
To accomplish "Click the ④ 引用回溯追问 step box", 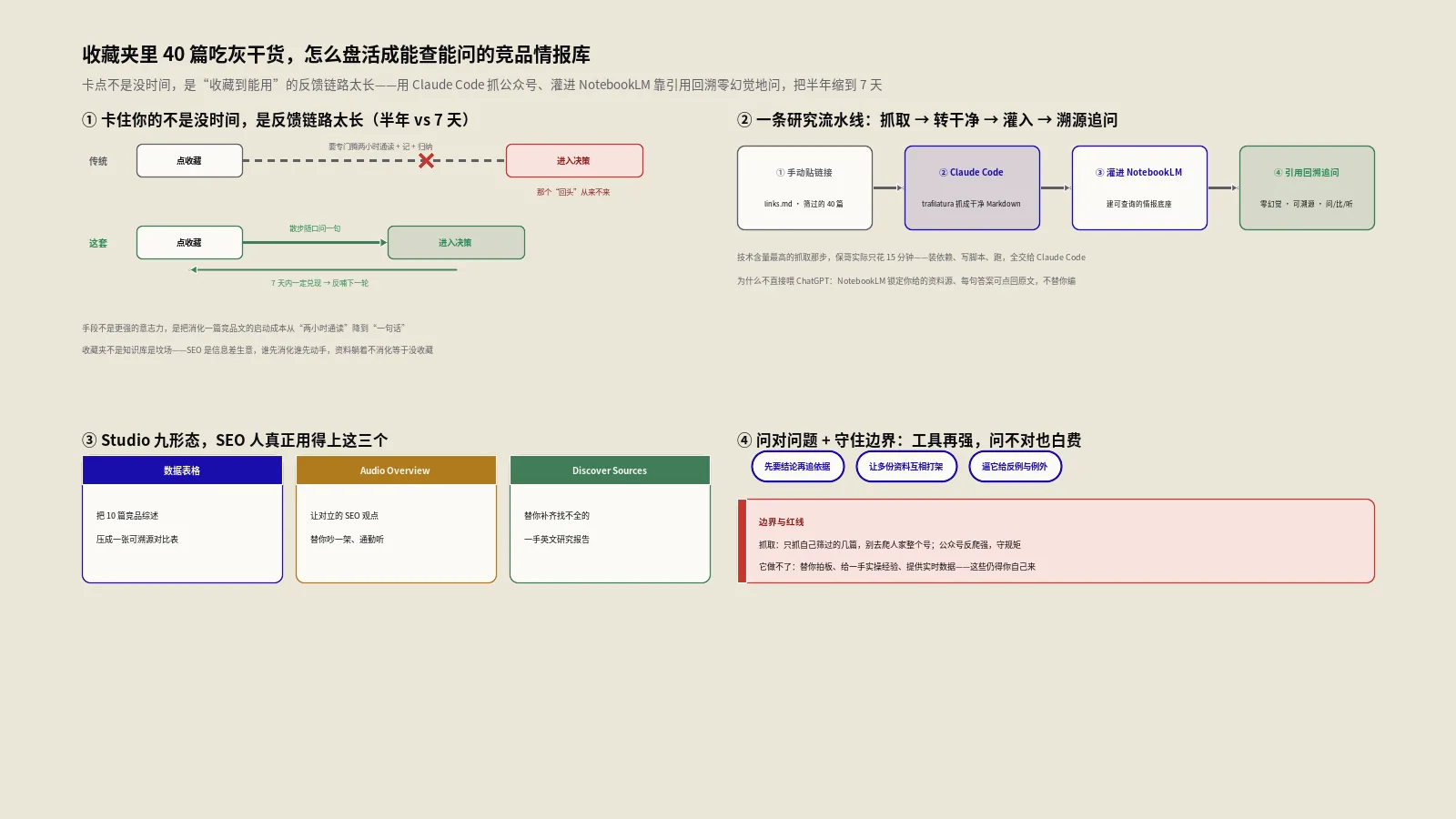I will [1307, 187].
